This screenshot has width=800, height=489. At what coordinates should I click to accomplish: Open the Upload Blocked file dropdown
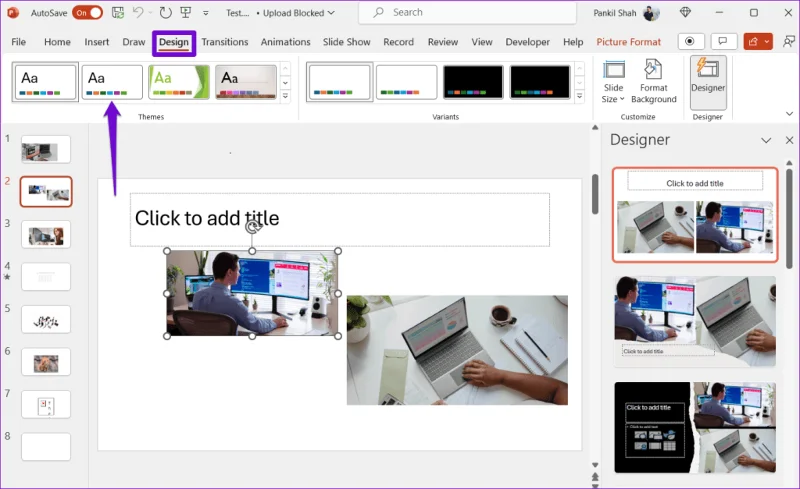(x=298, y=13)
